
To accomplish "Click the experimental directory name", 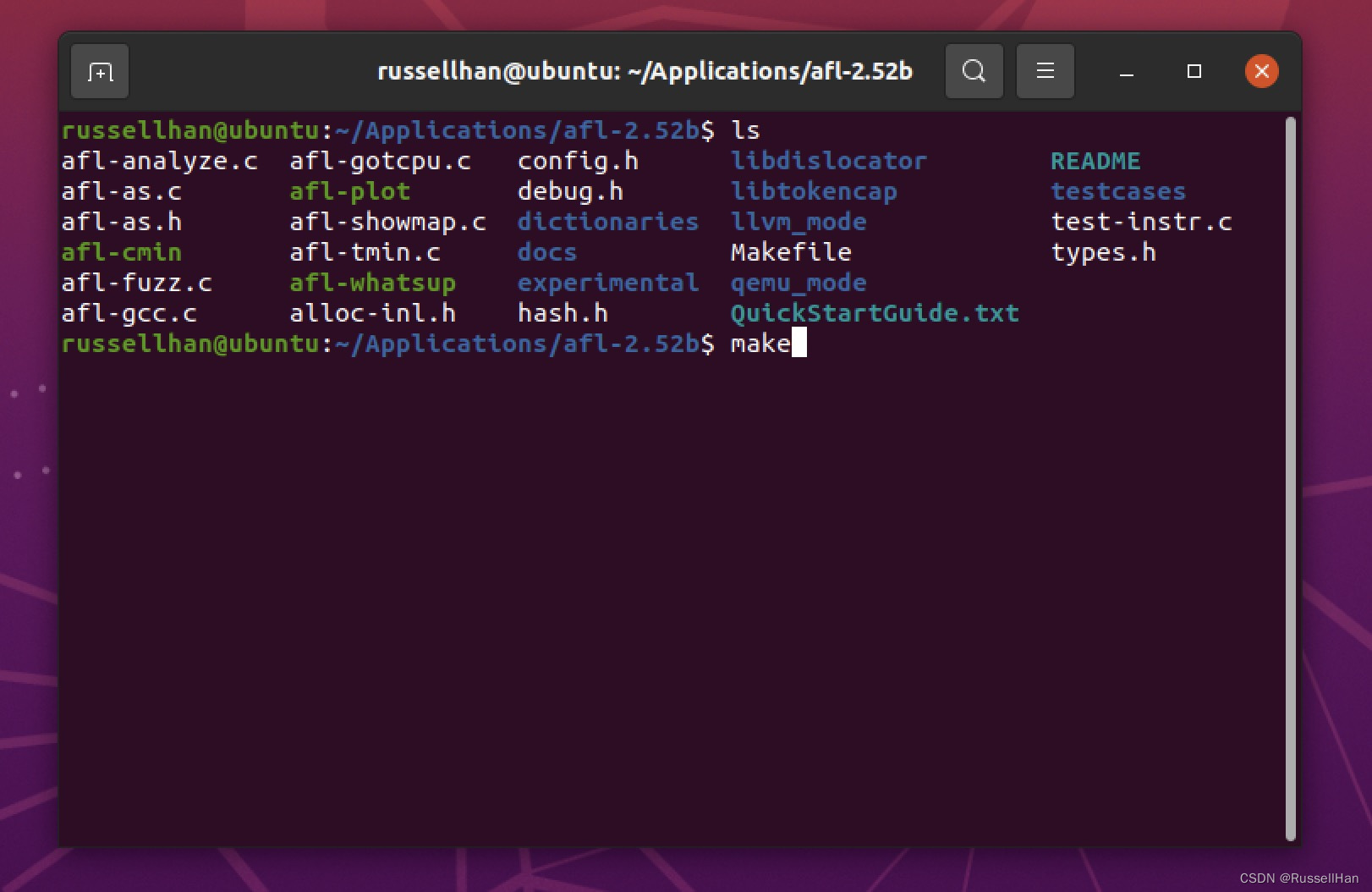I will point(608,284).
